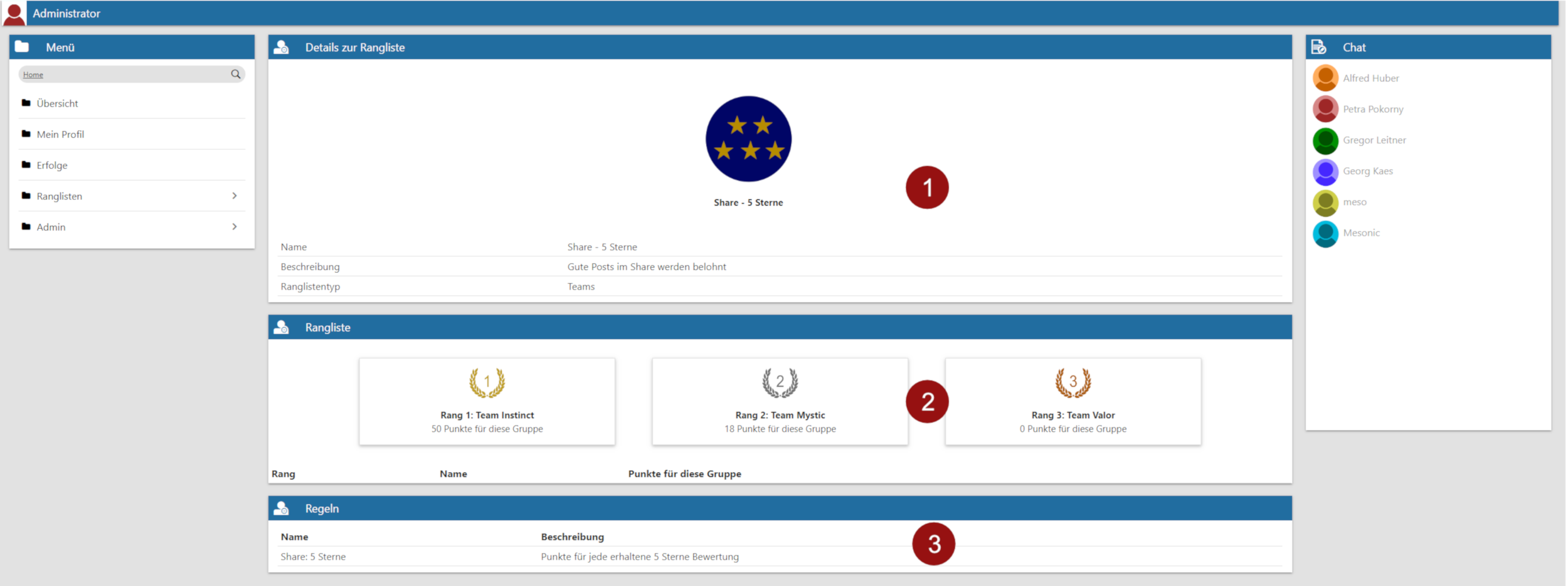Expand the Ranglisten submenu chevron

[x=235, y=196]
